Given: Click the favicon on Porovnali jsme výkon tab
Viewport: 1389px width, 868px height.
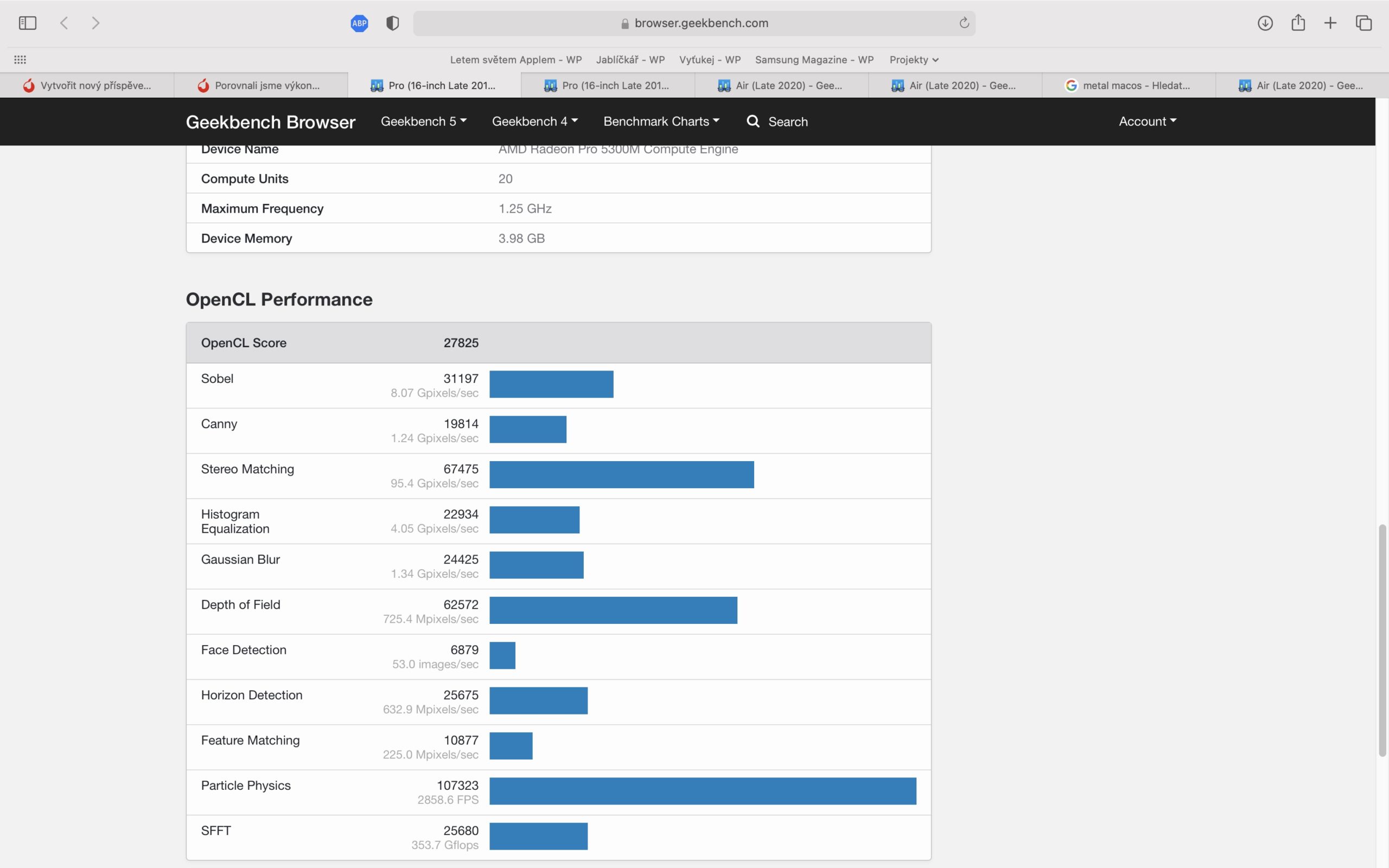Looking at the screenshot, I should tap(203, 86).
